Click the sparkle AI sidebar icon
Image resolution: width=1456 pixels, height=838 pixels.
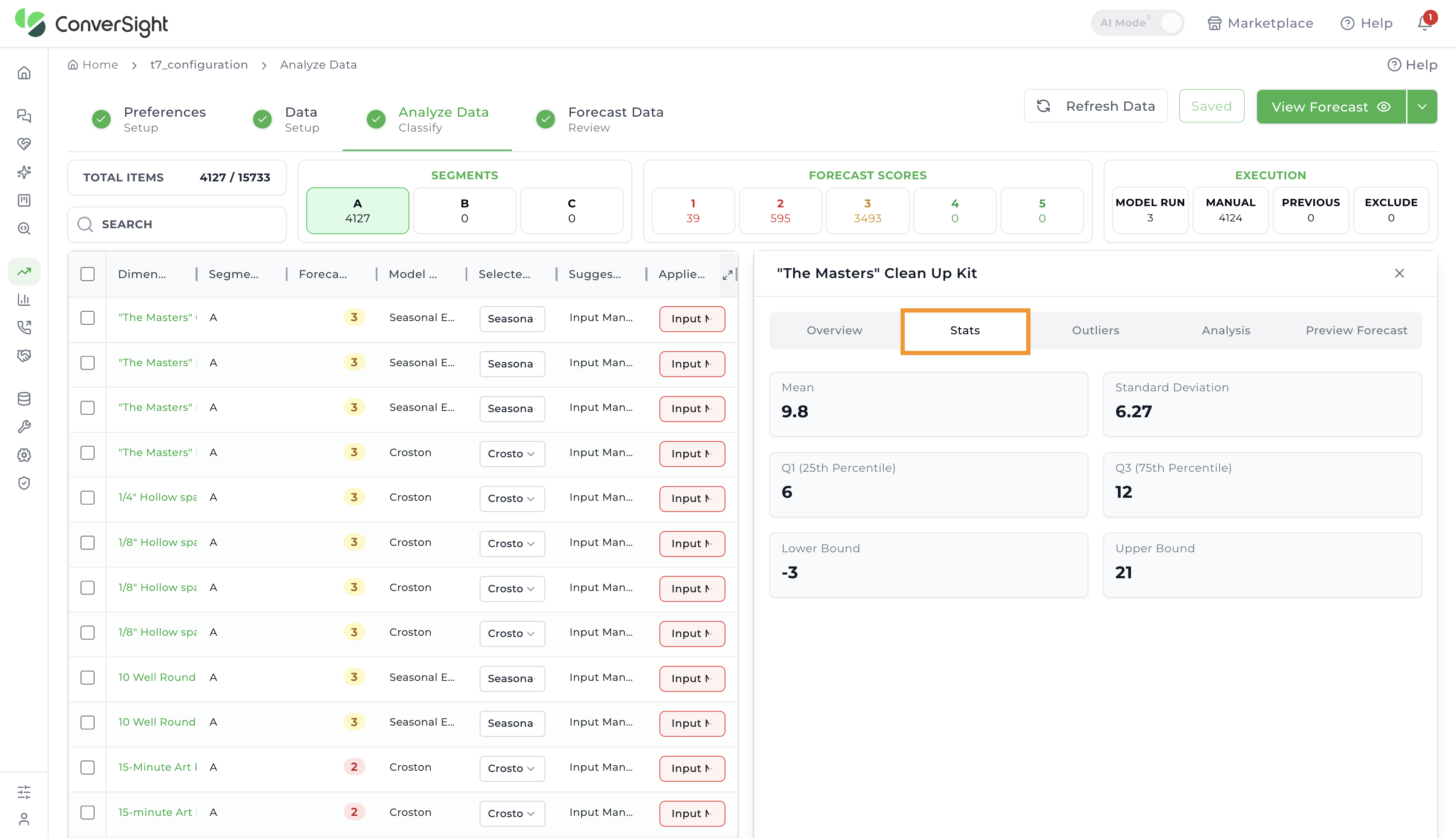(23, 172)
